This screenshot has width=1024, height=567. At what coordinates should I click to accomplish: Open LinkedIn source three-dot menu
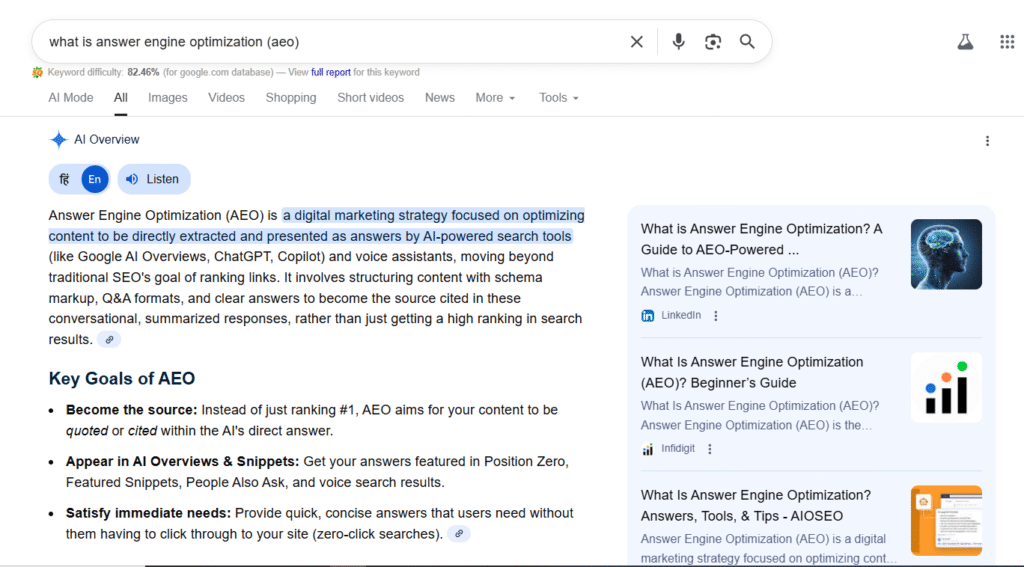pos(716,316)
